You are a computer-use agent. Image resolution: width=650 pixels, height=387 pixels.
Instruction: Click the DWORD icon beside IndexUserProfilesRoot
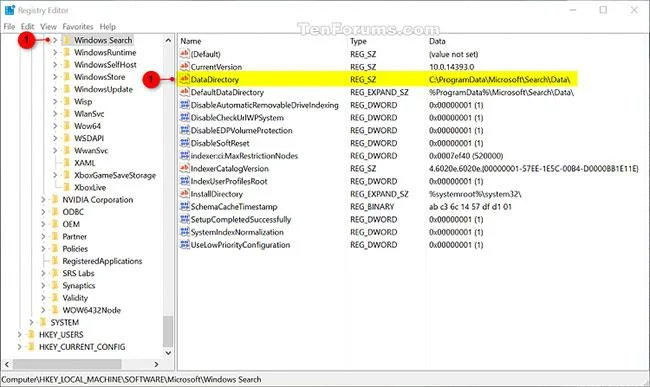point(185,181)
